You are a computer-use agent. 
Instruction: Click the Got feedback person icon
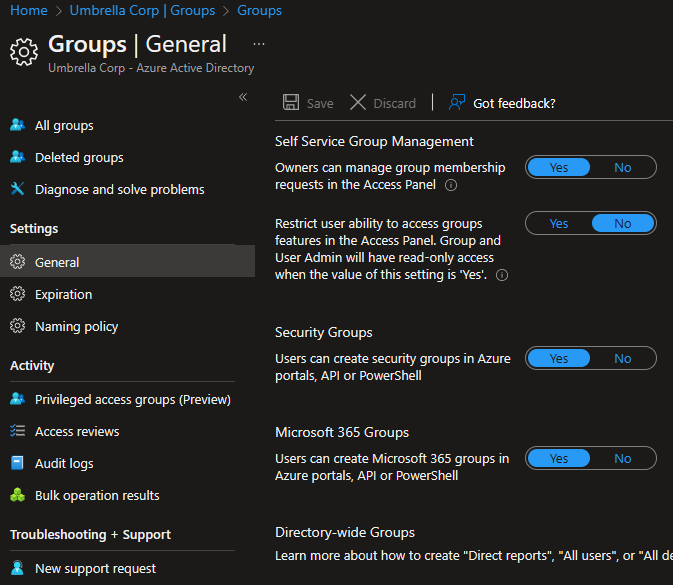coord(457,103)
